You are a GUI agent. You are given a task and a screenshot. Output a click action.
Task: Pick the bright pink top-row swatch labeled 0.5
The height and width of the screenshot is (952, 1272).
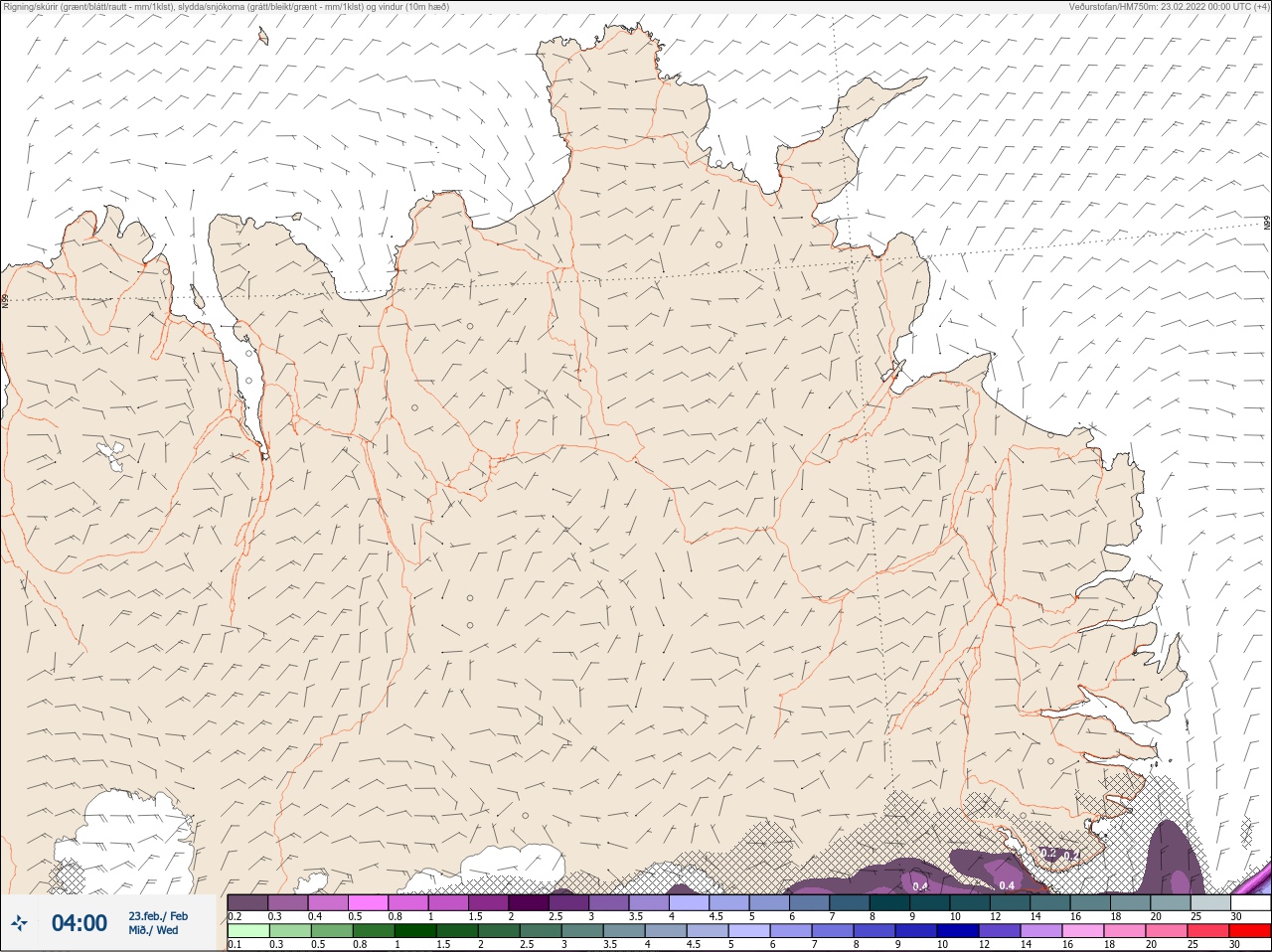click(x=368, y=902)
